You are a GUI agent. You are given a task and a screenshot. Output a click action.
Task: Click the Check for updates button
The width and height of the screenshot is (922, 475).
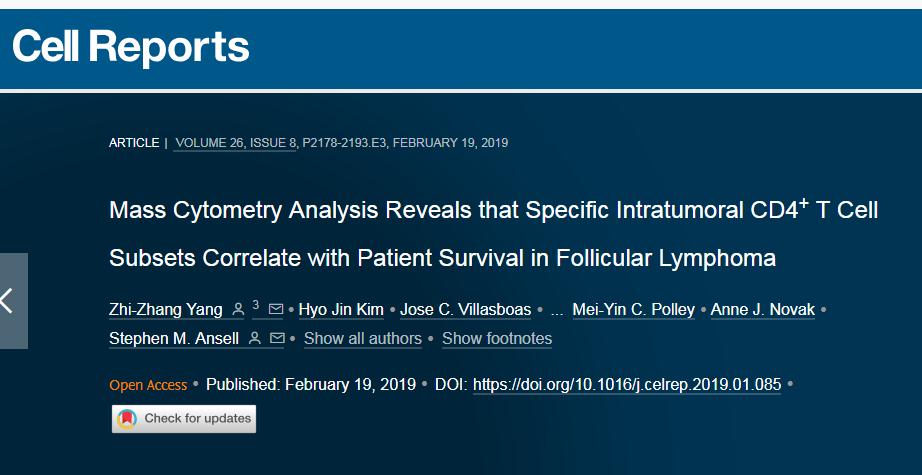click(184, 419)
